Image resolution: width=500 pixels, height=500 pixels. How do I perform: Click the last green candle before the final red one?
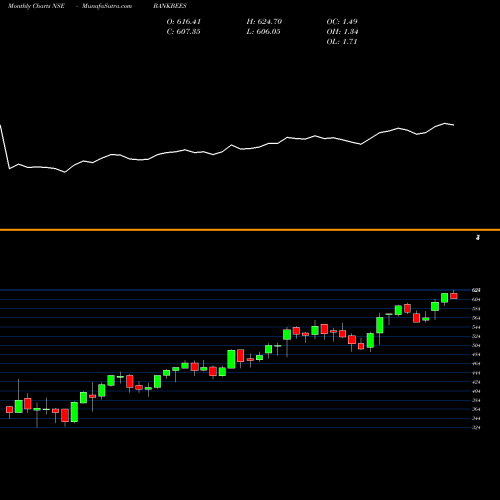pyautogui.click(x=444, y=298)
